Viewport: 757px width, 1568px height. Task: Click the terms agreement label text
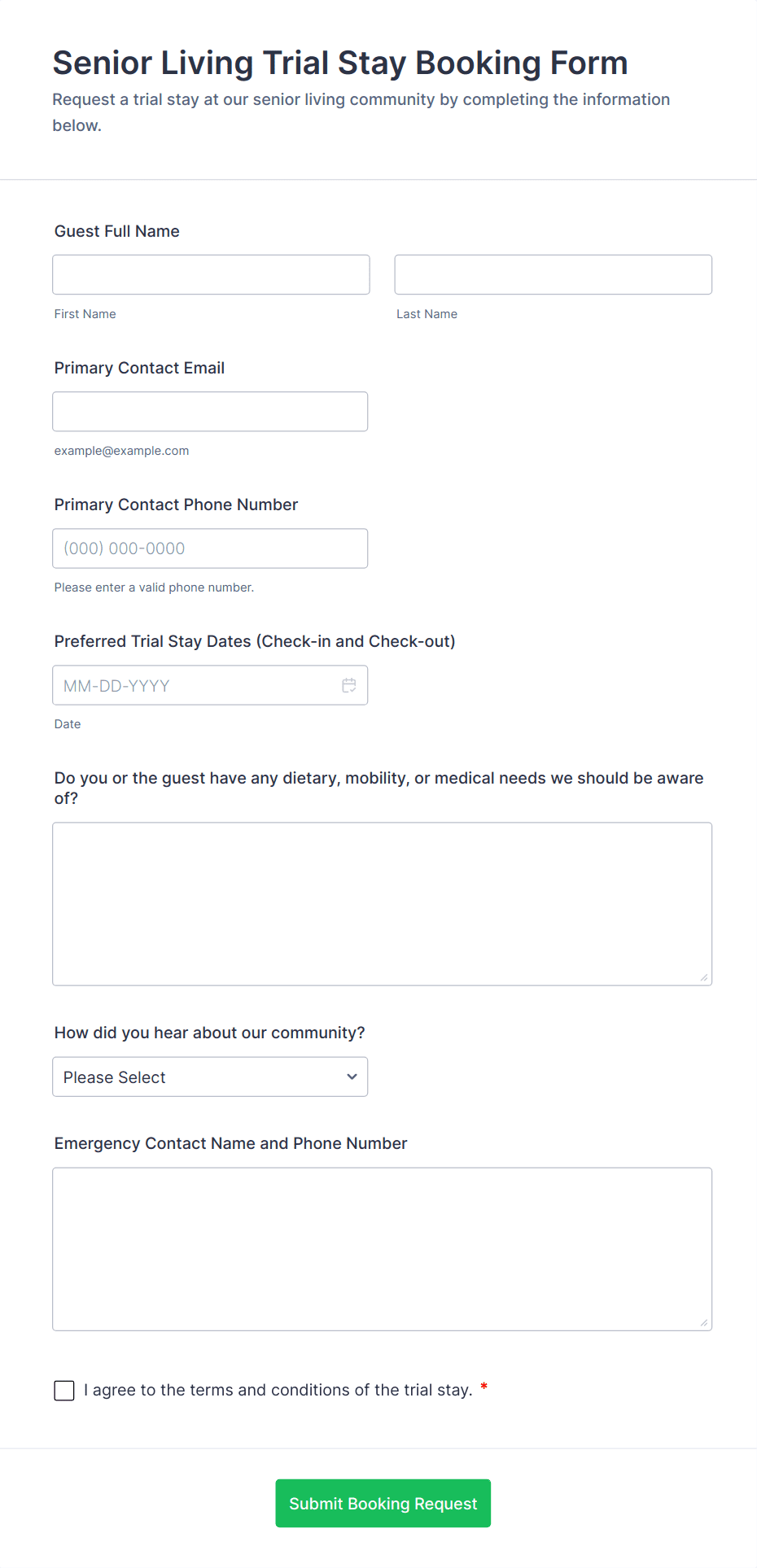coord(278,1390)
